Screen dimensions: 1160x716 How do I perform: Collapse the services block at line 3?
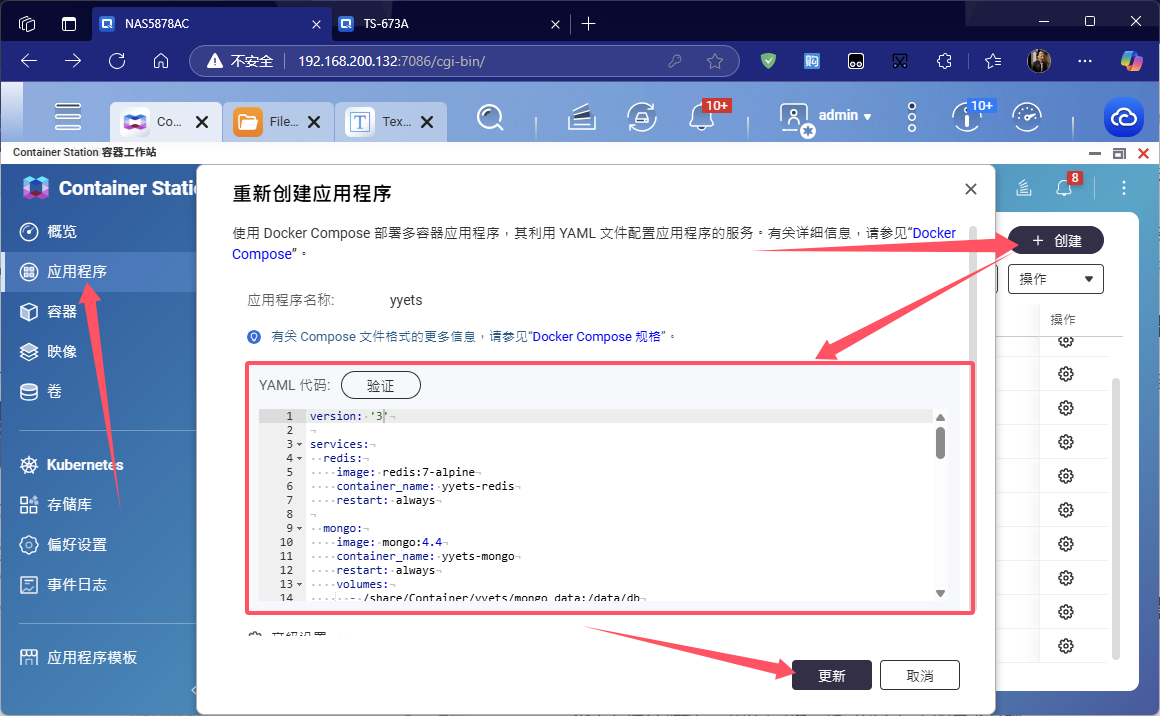pos(299,444)
